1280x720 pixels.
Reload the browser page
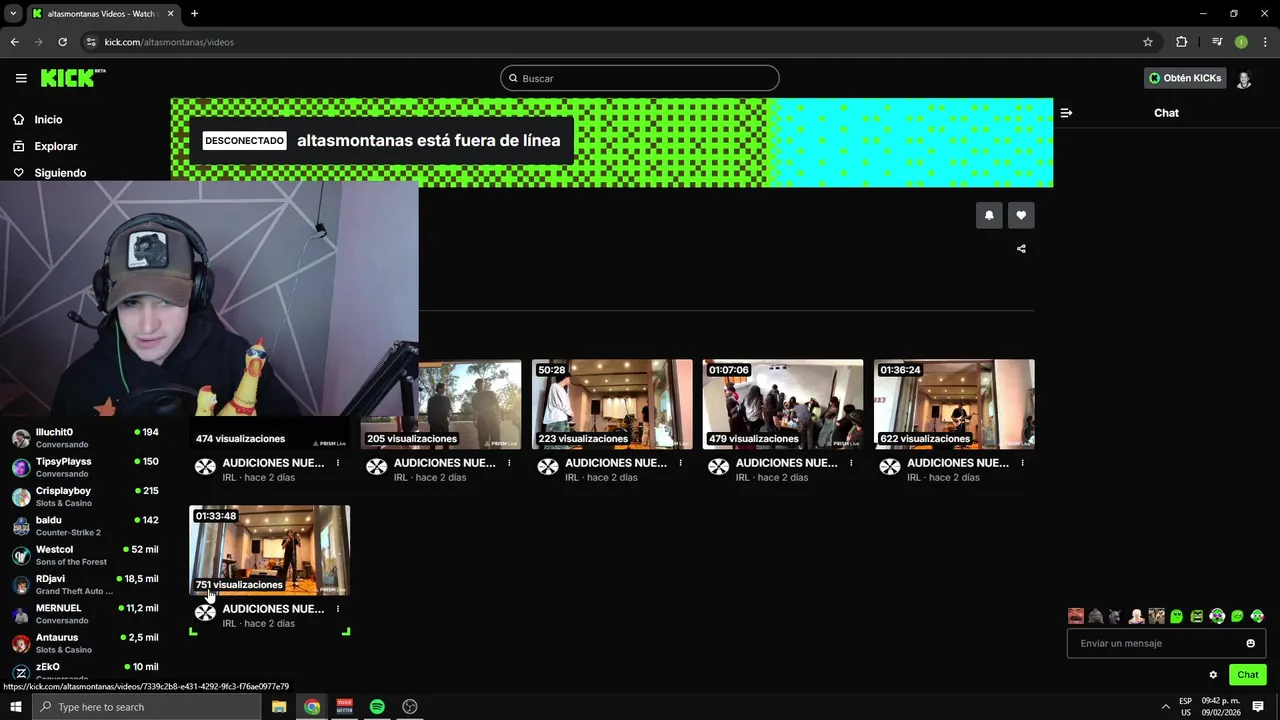[x=62, y=42]
